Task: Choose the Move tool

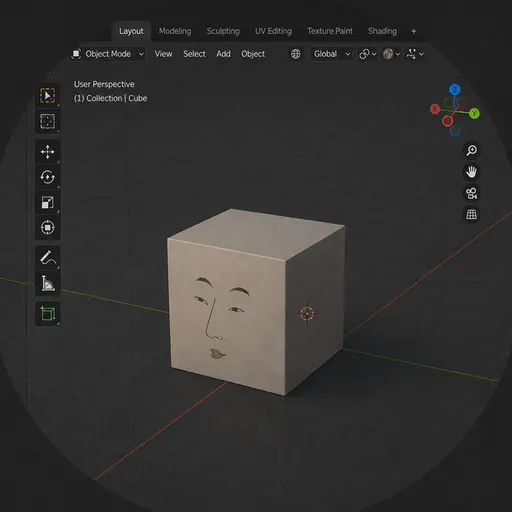Action: pyautogui.click(x=48, y=152)
